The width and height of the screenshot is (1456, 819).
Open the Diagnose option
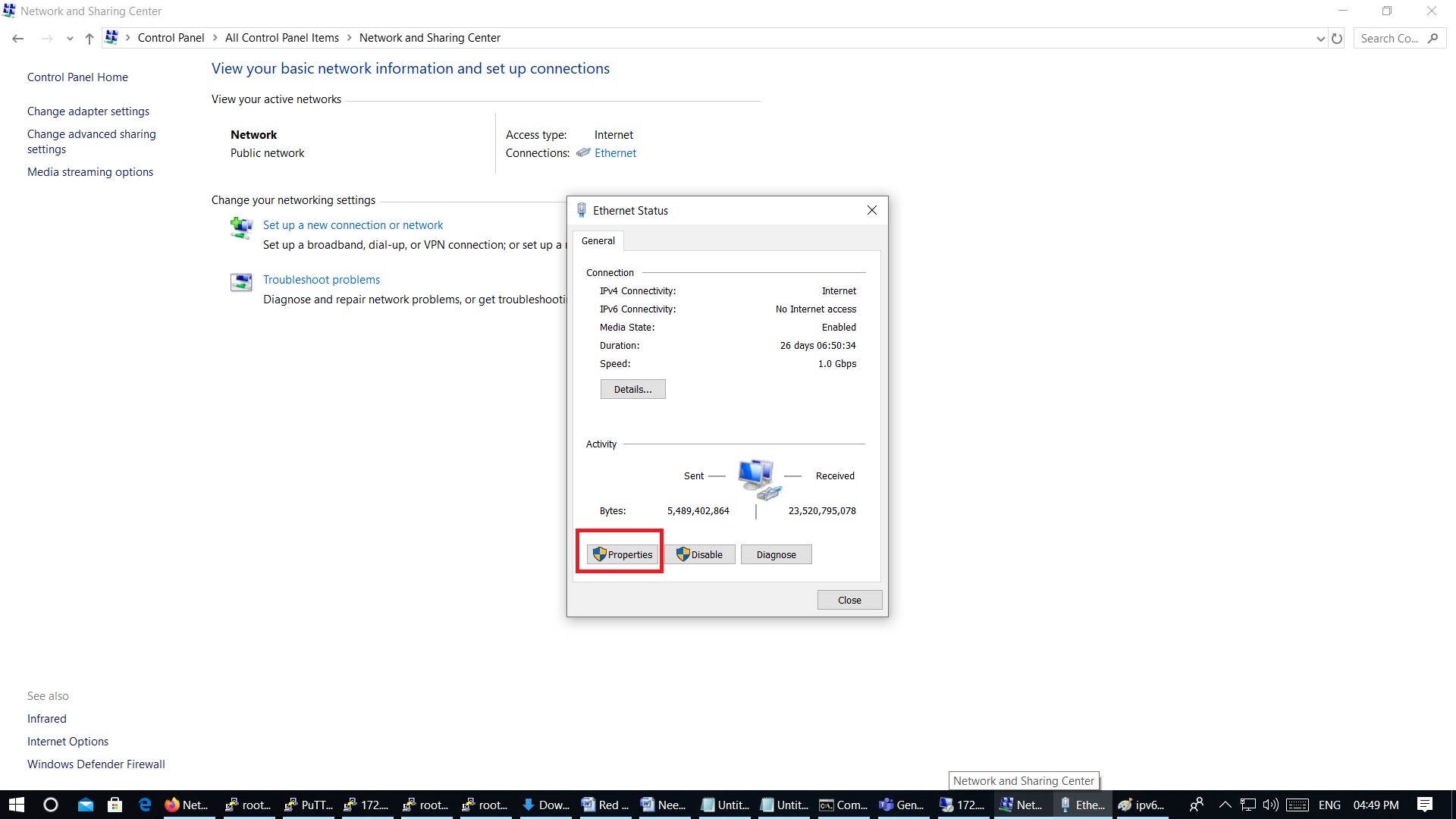click(x=776, y=554)
